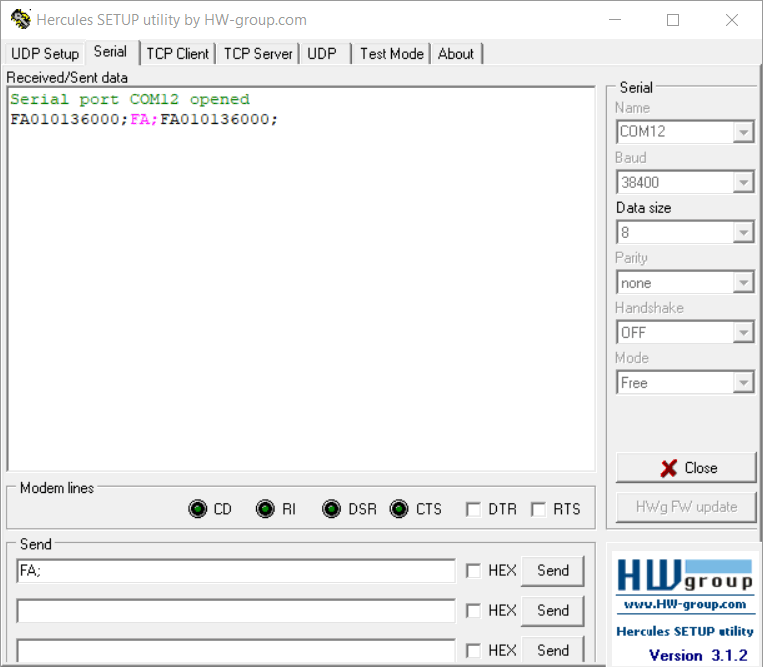The height and width of the screenshot is (667, 763).
Task: Expand the Baud rate dropdown
Action: click(x=743, y=183)
